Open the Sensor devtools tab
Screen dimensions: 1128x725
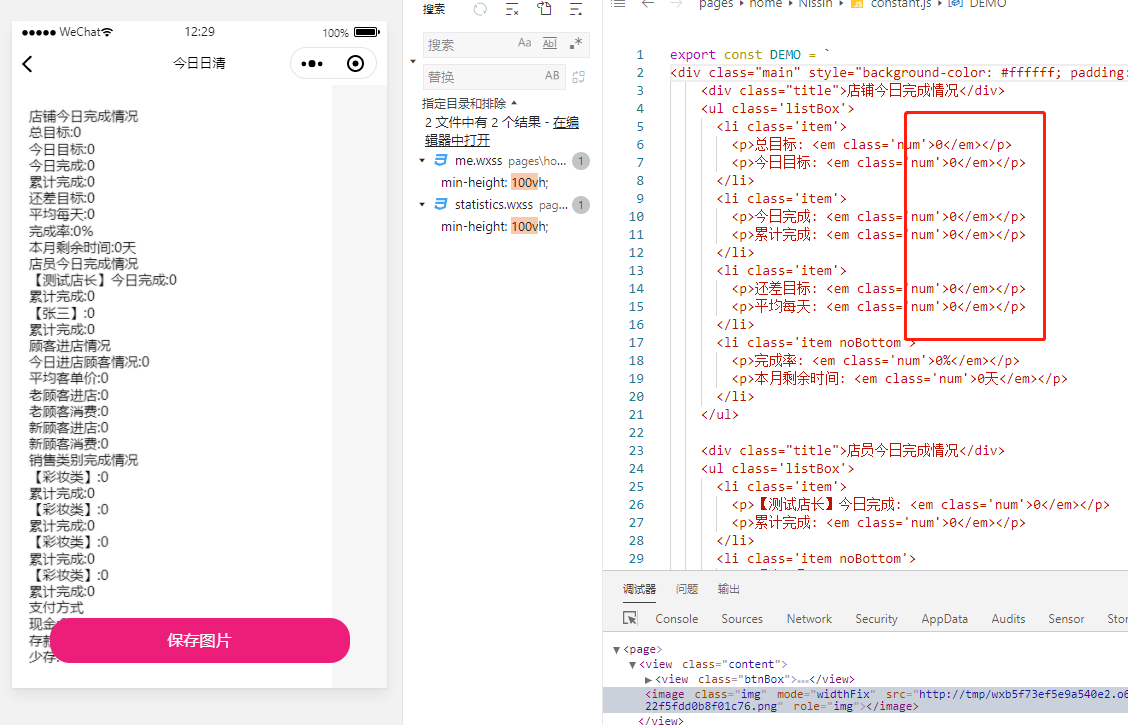1065,619
